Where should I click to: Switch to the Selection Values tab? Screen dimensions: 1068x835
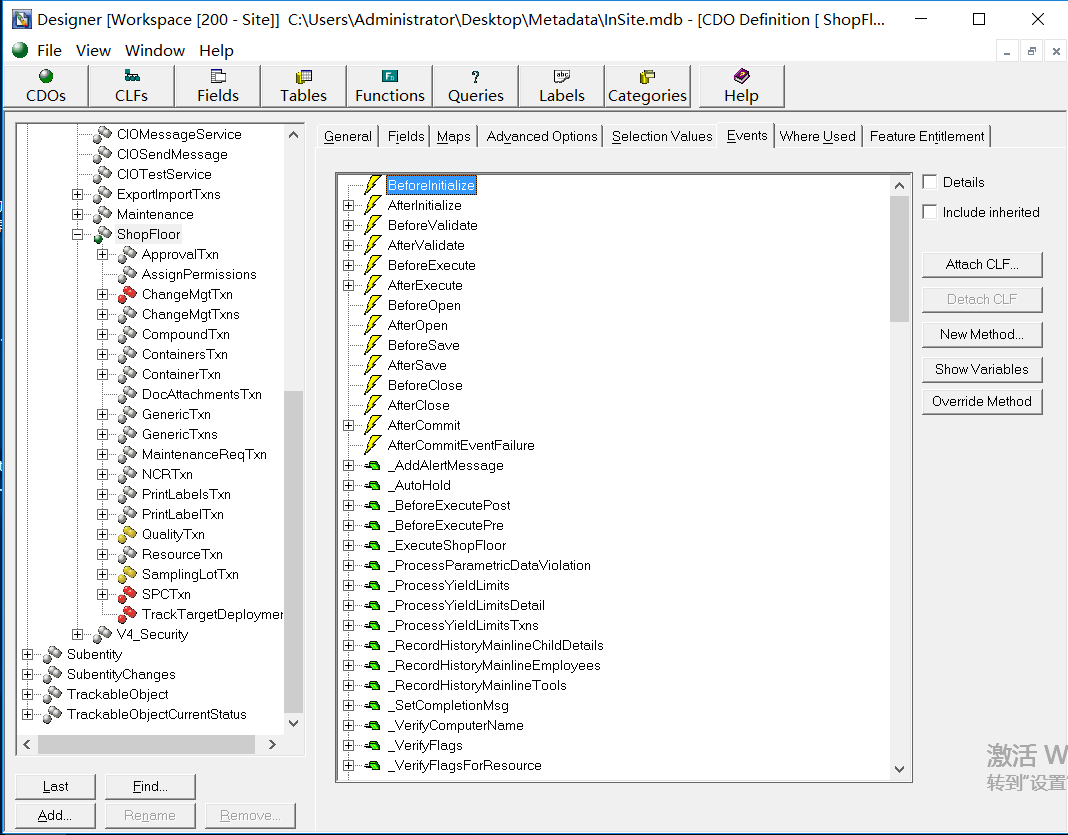[662, 136]
